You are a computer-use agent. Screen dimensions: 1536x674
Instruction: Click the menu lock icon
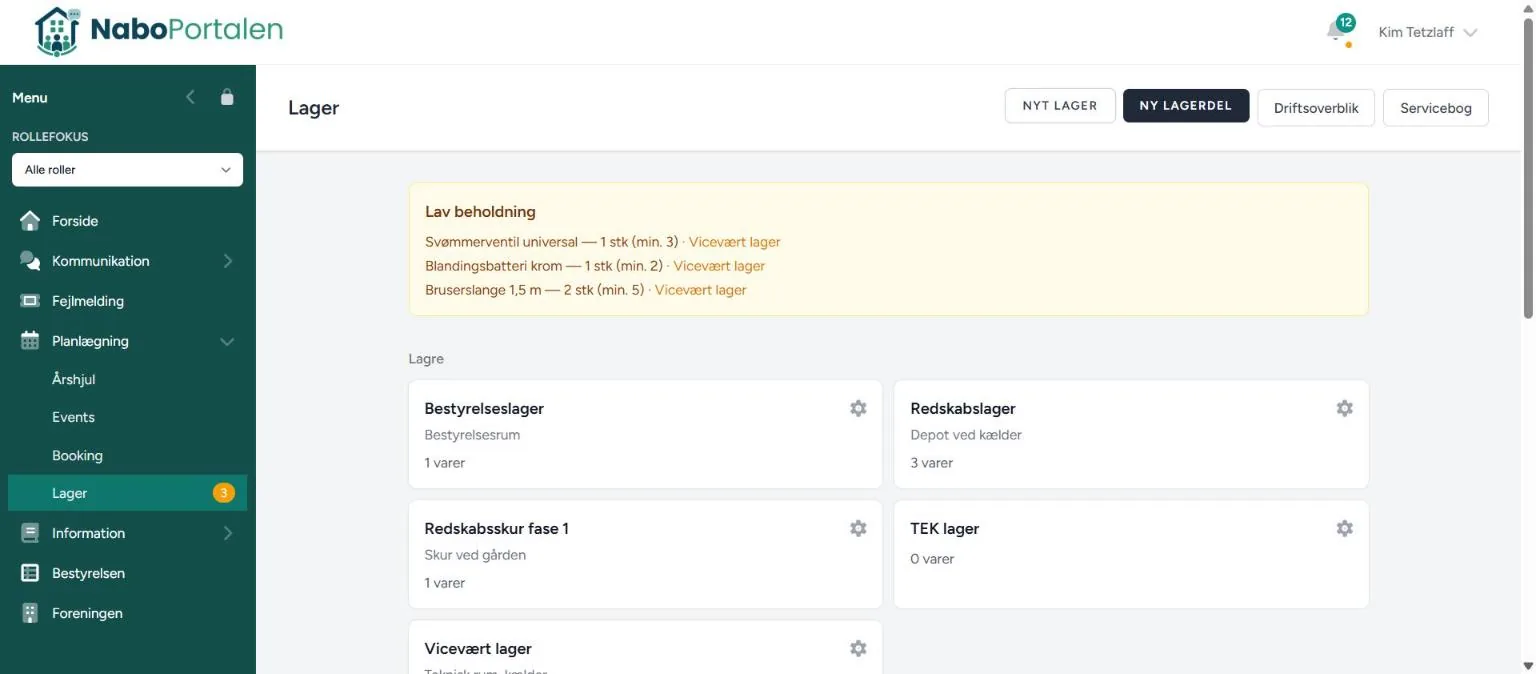coord(227,97)
